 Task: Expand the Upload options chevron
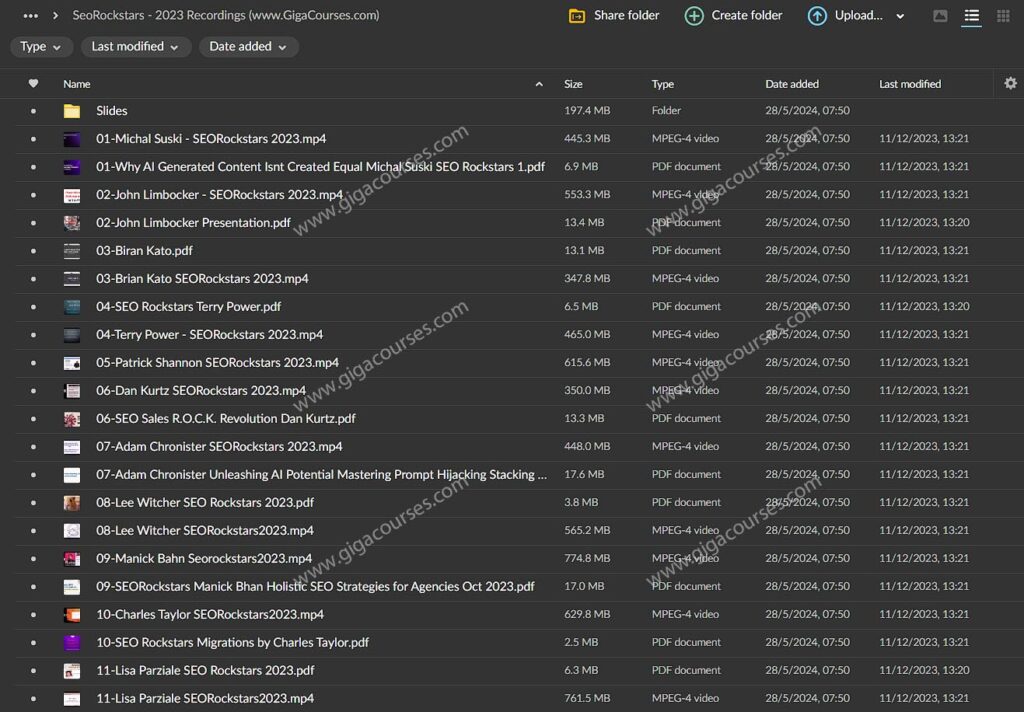(900, 16)
